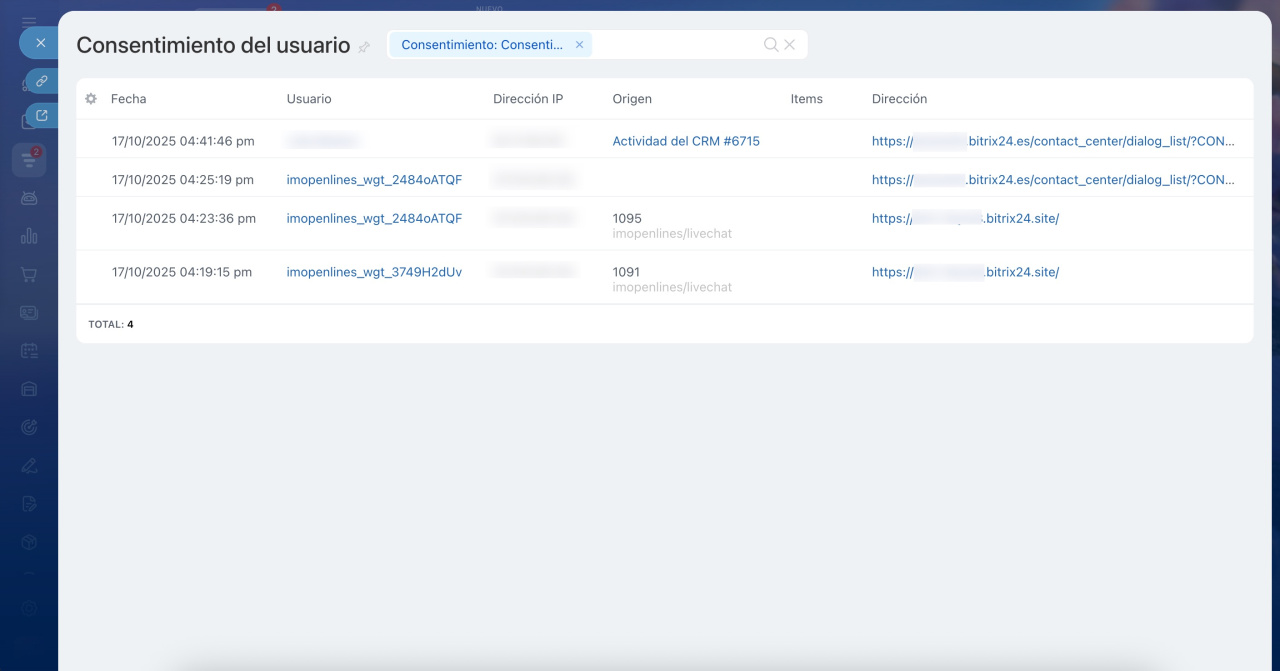Close the slider panel with the X button

(40, 43)
